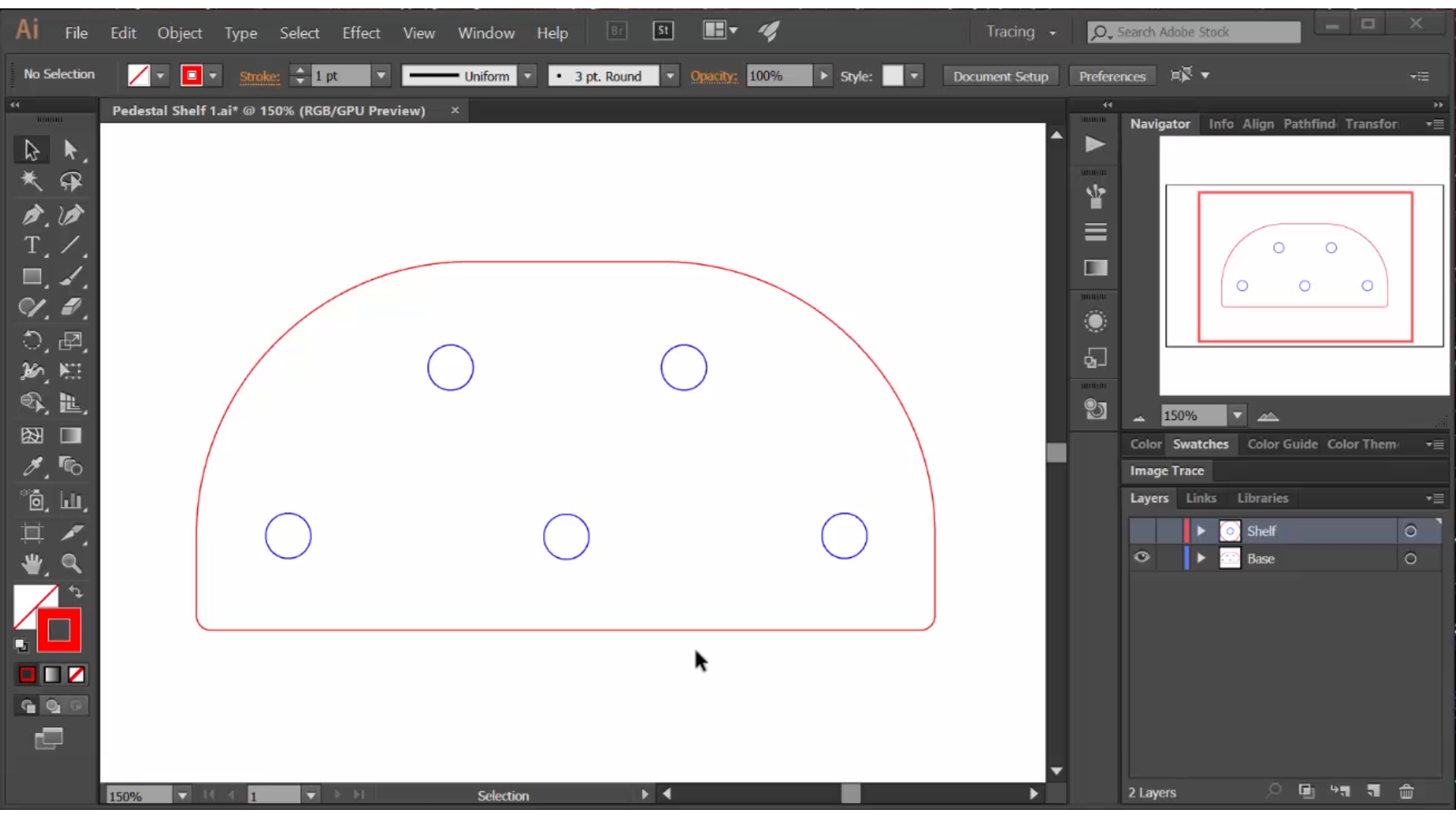The image size is (1456, 819).
Task: Click the Preferences button
Action: (1113, 75)
